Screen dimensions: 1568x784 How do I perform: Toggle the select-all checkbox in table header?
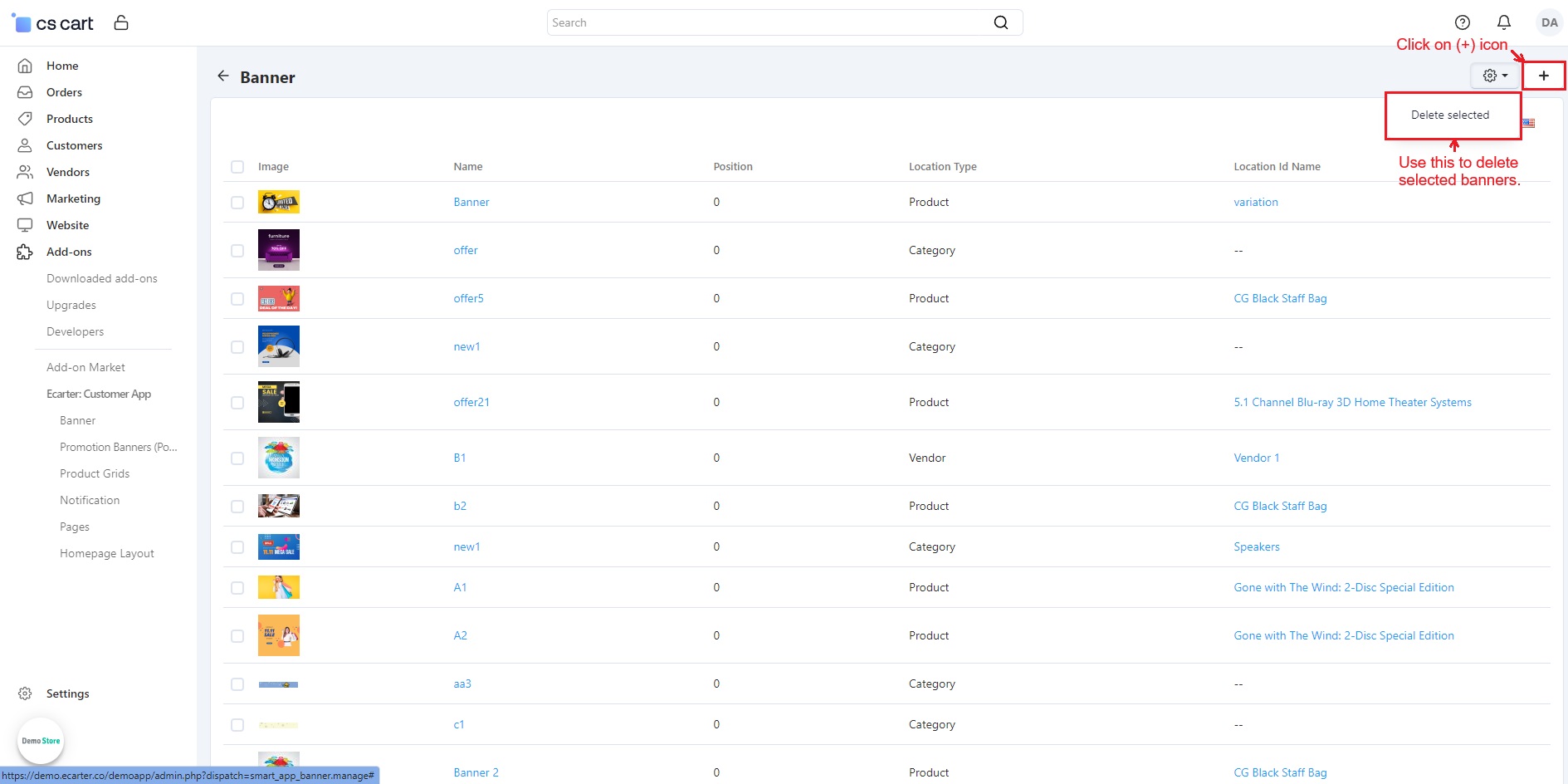pyautogui.click(x=237, y=167)
